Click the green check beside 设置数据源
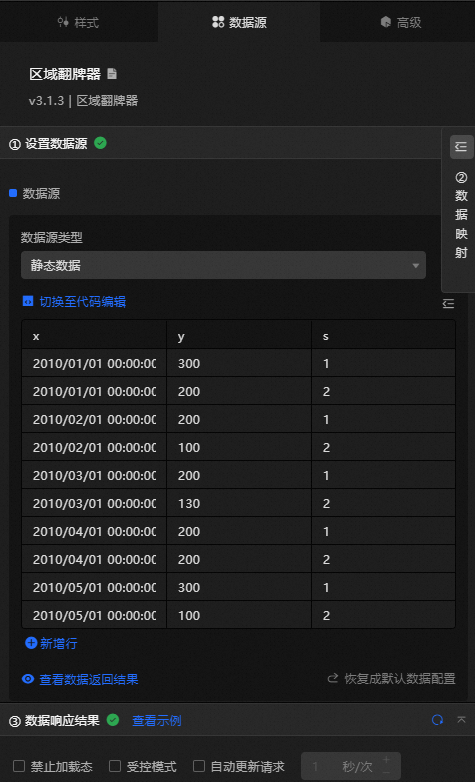This screenshot has height=782, width=475. tap(100, 143)
